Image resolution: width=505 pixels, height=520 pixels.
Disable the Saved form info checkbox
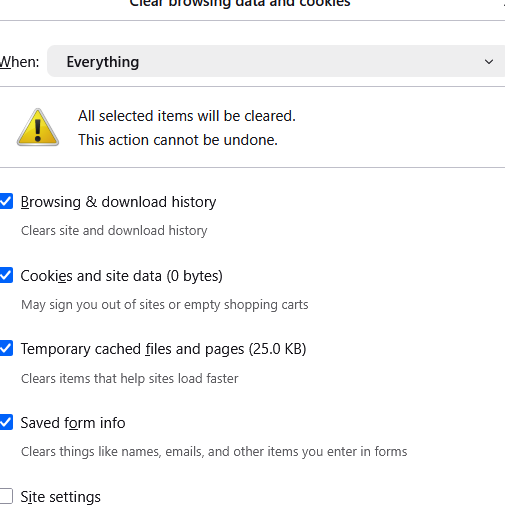6,422
